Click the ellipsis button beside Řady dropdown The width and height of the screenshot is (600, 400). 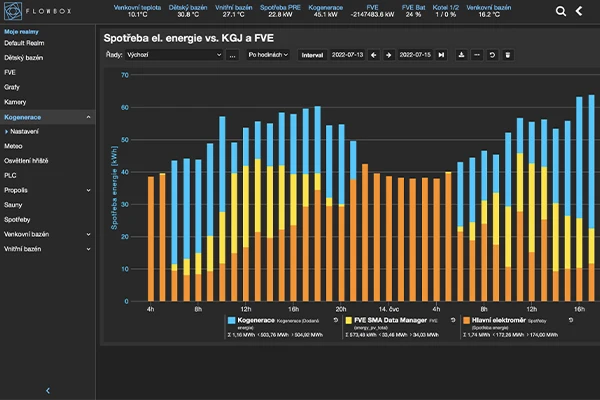click(232, 55)
